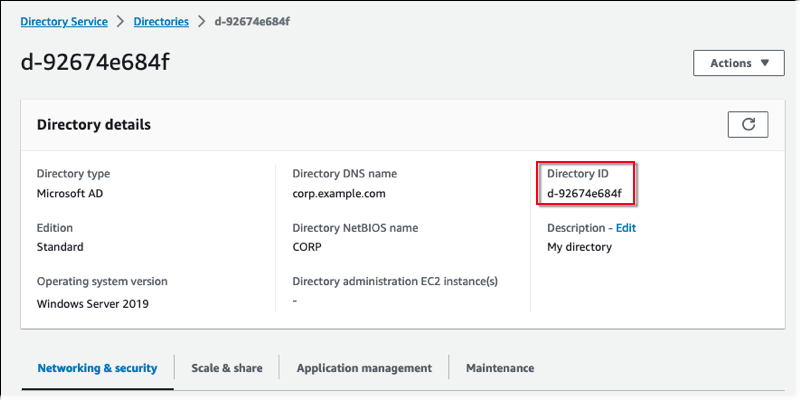Click the corp.example.com DNS name value

pos(338,193)
